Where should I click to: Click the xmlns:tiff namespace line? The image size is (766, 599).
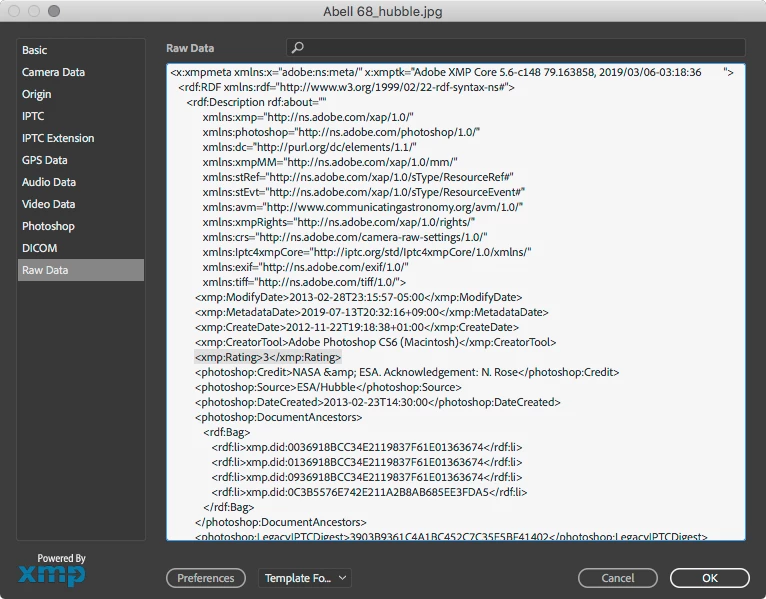click(x=304, y=282)
